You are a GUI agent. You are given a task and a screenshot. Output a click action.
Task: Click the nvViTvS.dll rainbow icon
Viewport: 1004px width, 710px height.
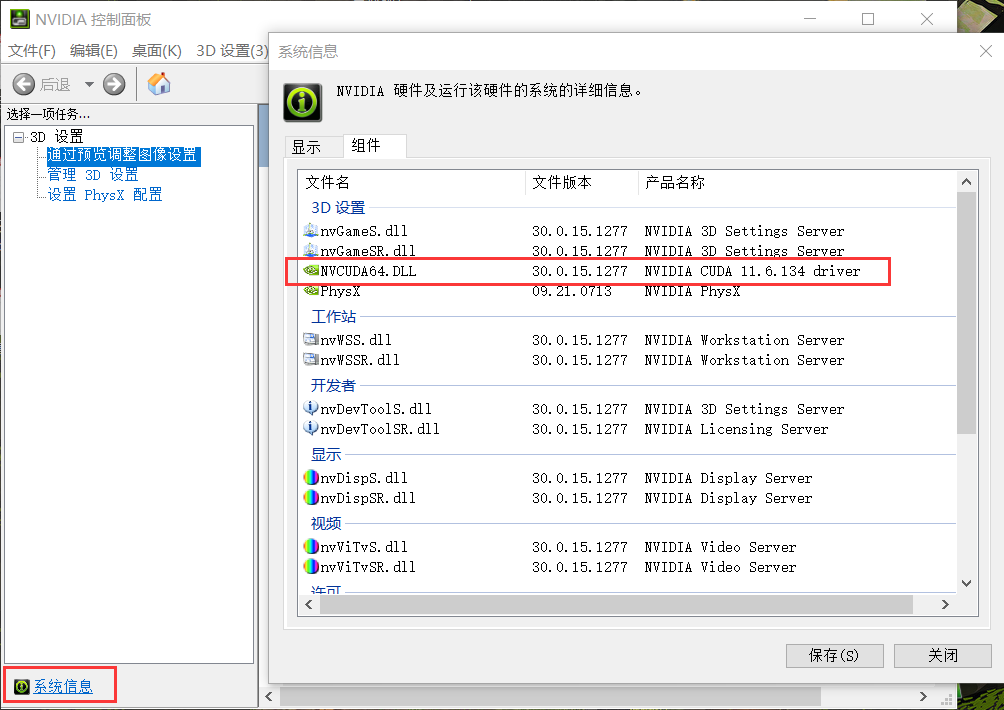311,546
